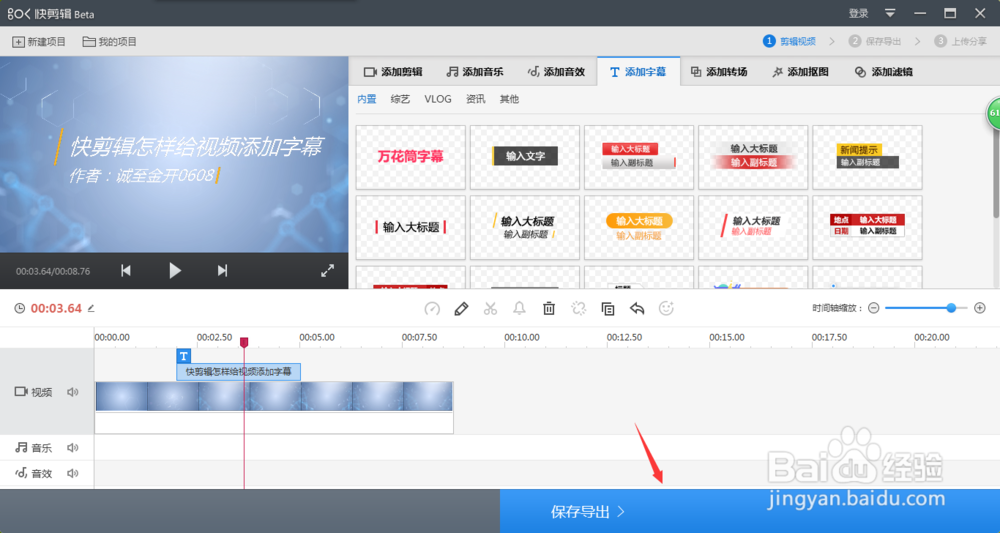This screenshot has height=533, width=1000.
Task: Jump to next frame in preview
Action: (x=222, y=271)
